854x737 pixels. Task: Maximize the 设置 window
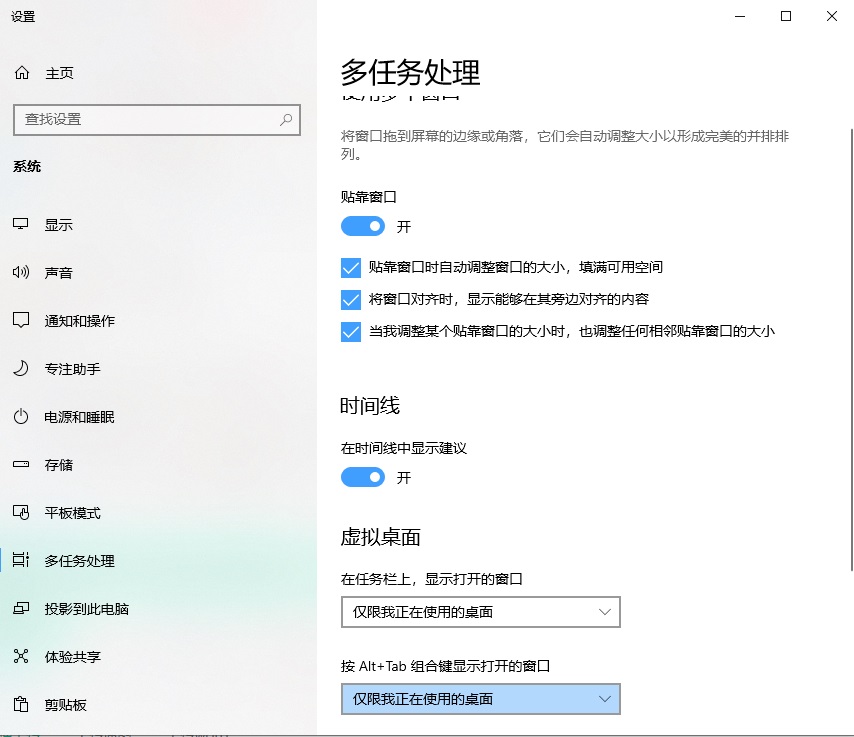click(x=786, y=16)
